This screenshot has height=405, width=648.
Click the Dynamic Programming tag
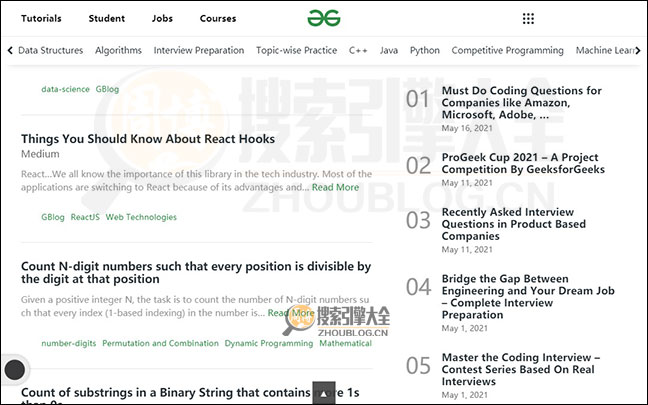tap(269, 343)
